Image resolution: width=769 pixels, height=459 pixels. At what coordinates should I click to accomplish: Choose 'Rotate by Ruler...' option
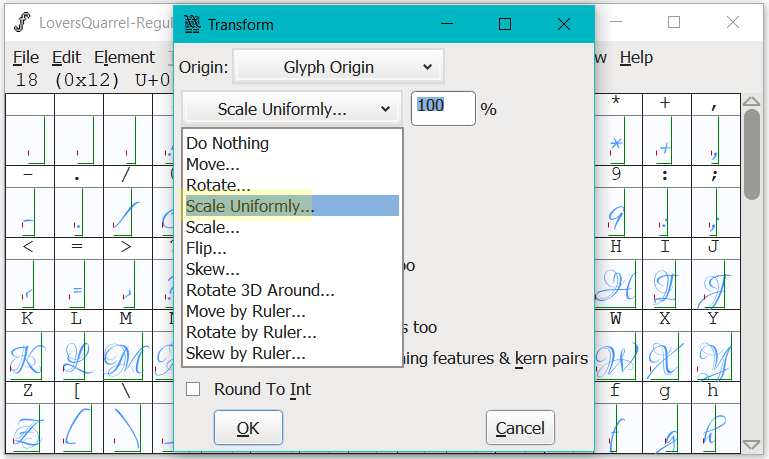click(251, 332)
